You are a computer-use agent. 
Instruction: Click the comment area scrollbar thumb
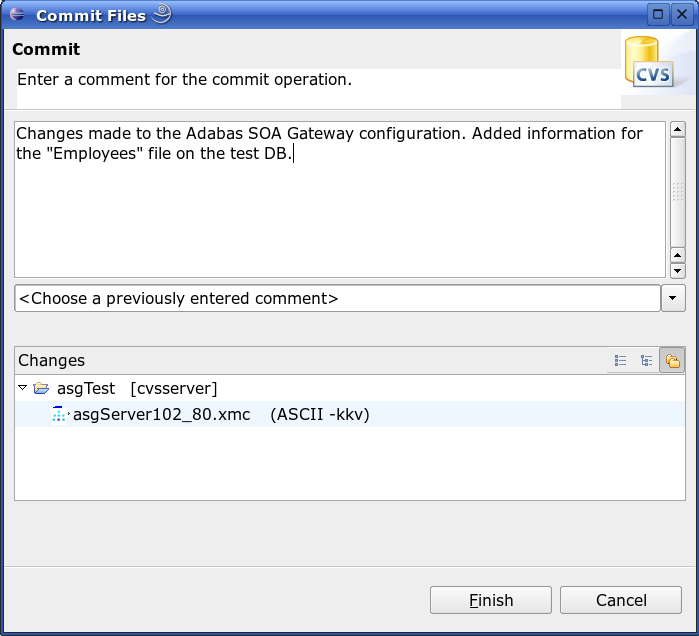click(x=678, y=193)
